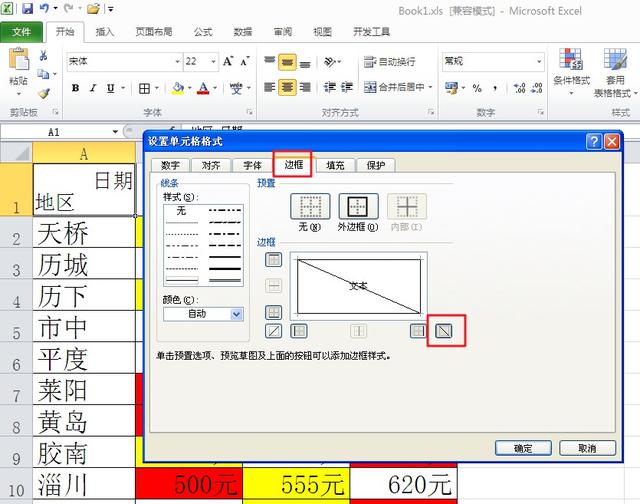This screenshot has width=640, height=504.
Task: Open the 颜色 color dropdown showing 自动
Action: click(203, 314)
